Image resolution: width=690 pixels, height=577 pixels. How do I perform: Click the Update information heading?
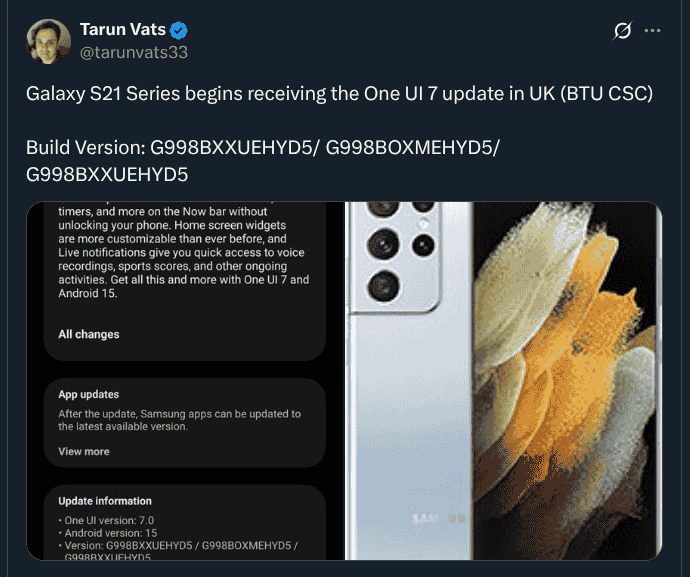[x=105, y=501]
